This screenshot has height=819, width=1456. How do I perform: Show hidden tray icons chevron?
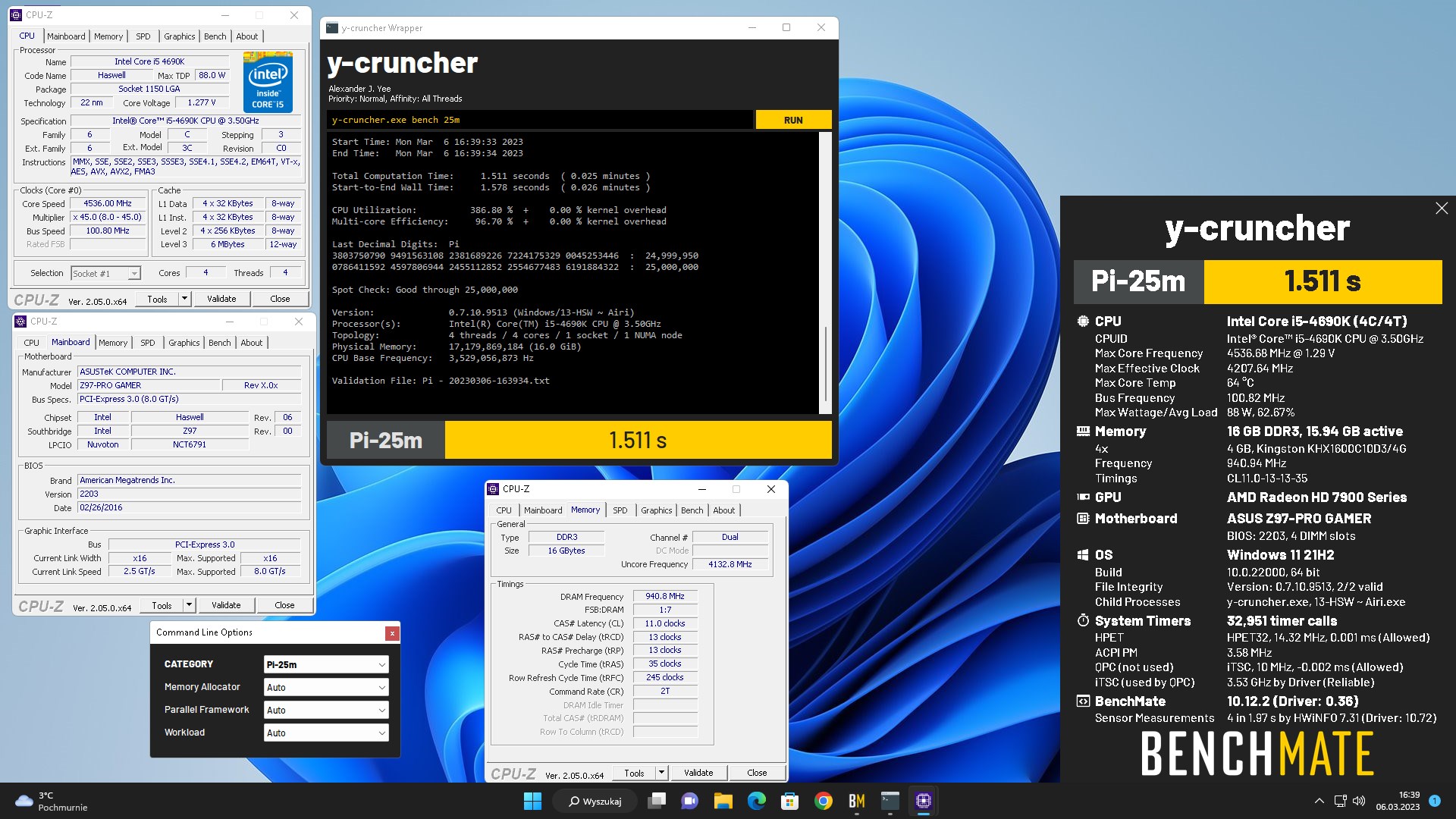pos(1319,801)
